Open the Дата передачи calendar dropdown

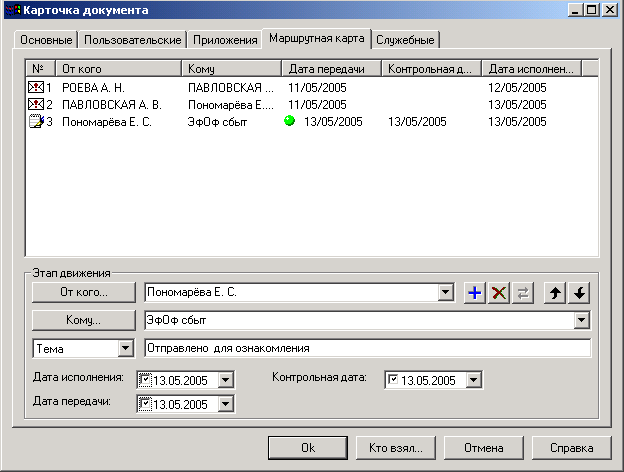pyautogui.click(x=225, y=404)
